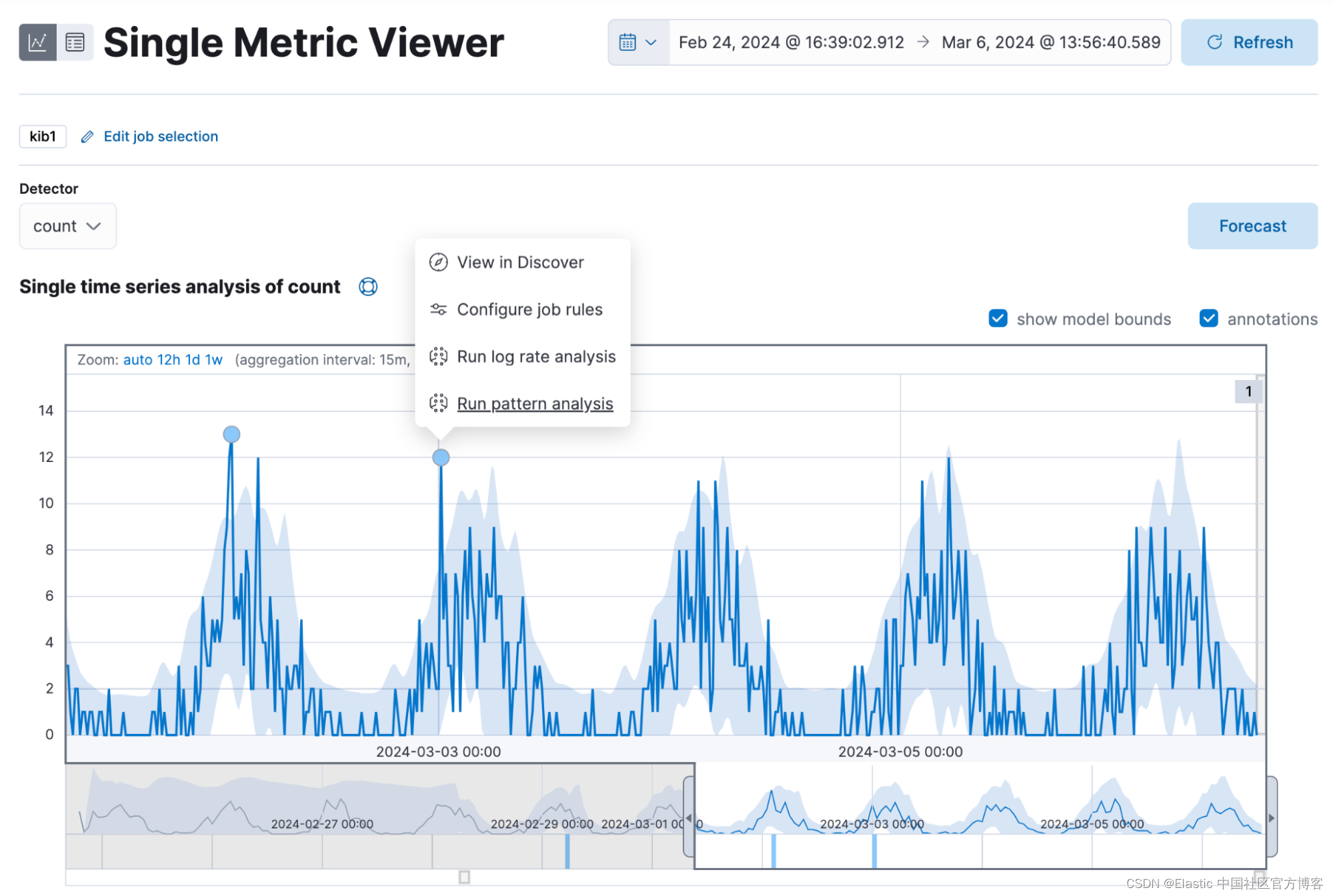The image size is (1333, 896).
Task: Click the Run log rate analysis icon
Action: coord(437,356)
